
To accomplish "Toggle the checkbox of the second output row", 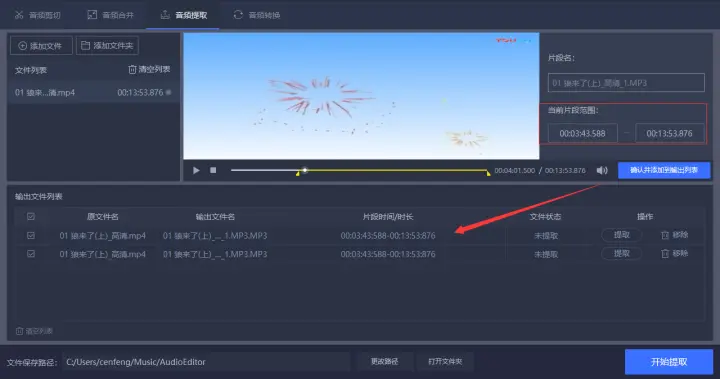I will 31,254.
